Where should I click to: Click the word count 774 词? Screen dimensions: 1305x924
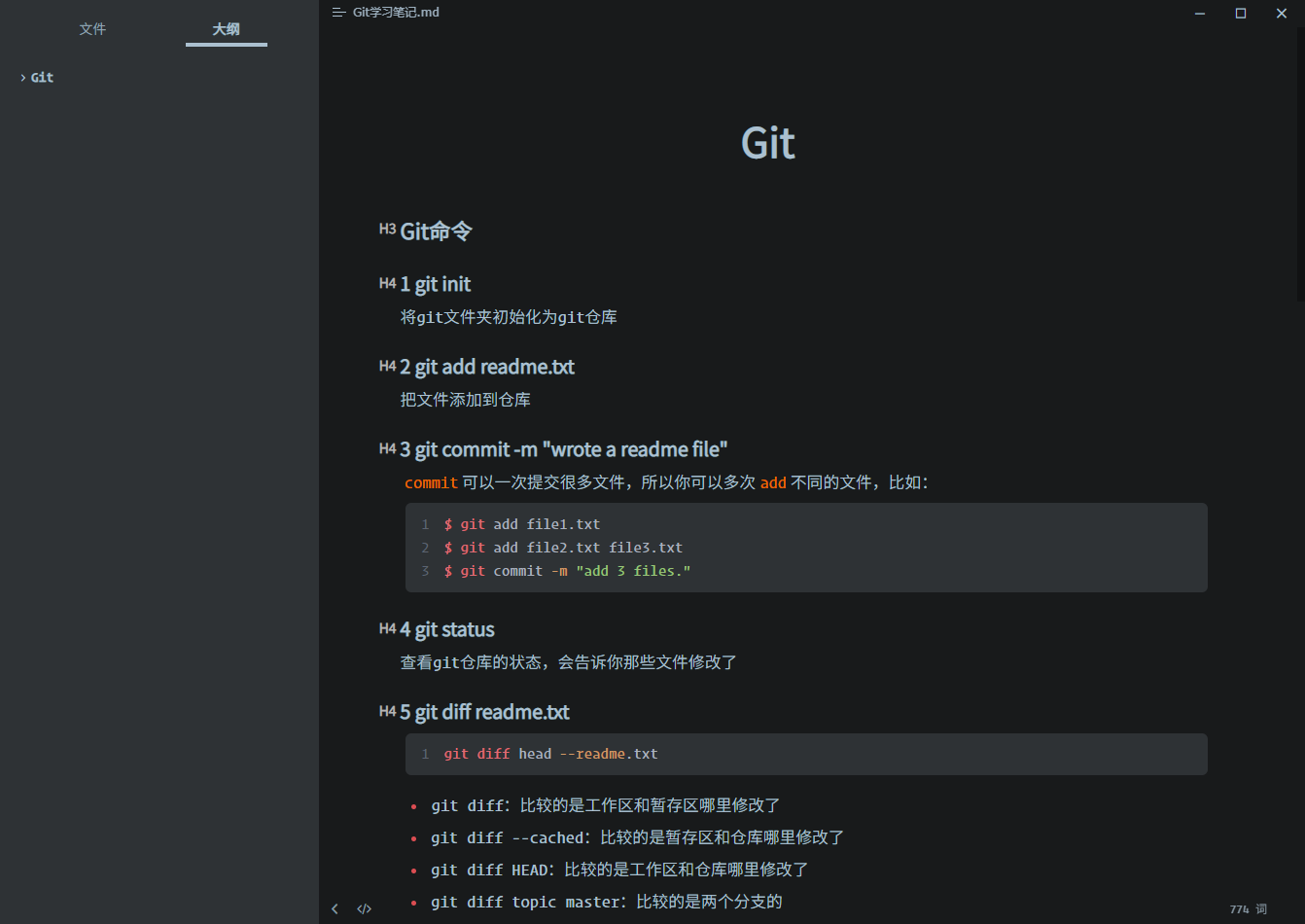click(x=1248, y=909)
